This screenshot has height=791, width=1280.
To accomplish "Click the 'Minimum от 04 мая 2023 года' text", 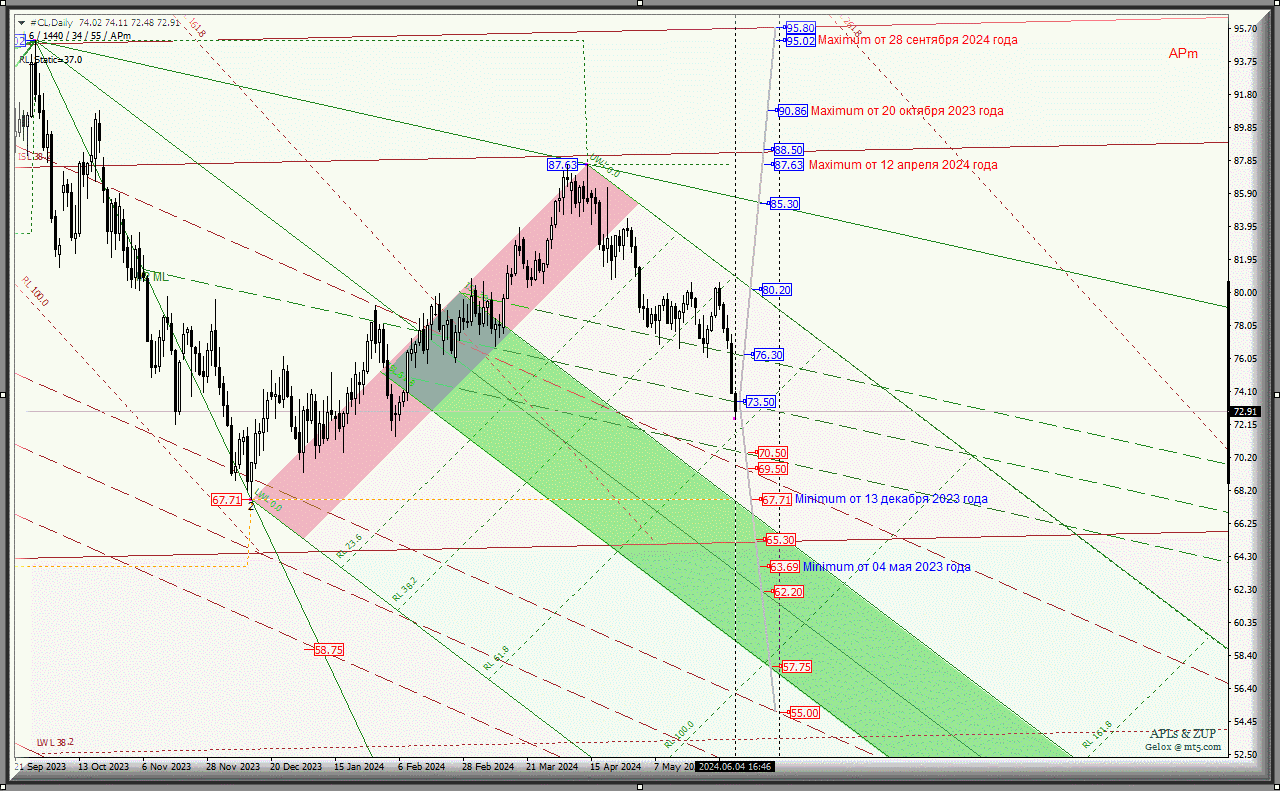I will 886,567.
